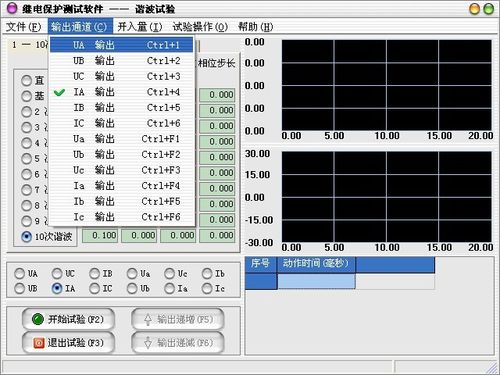
Task: Click the 0.100 field in 10次谐波 row
Action: click(100, 236)
